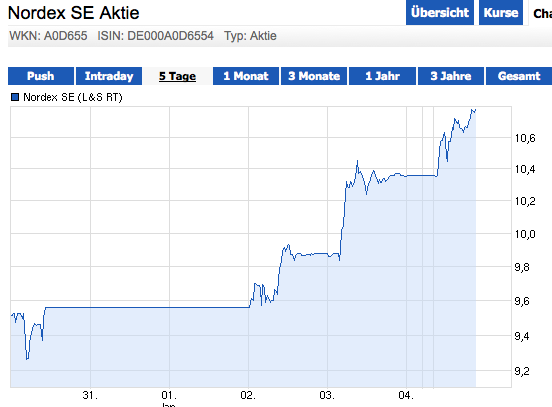Click the 31. date axis label

click(x=90, y=395)
